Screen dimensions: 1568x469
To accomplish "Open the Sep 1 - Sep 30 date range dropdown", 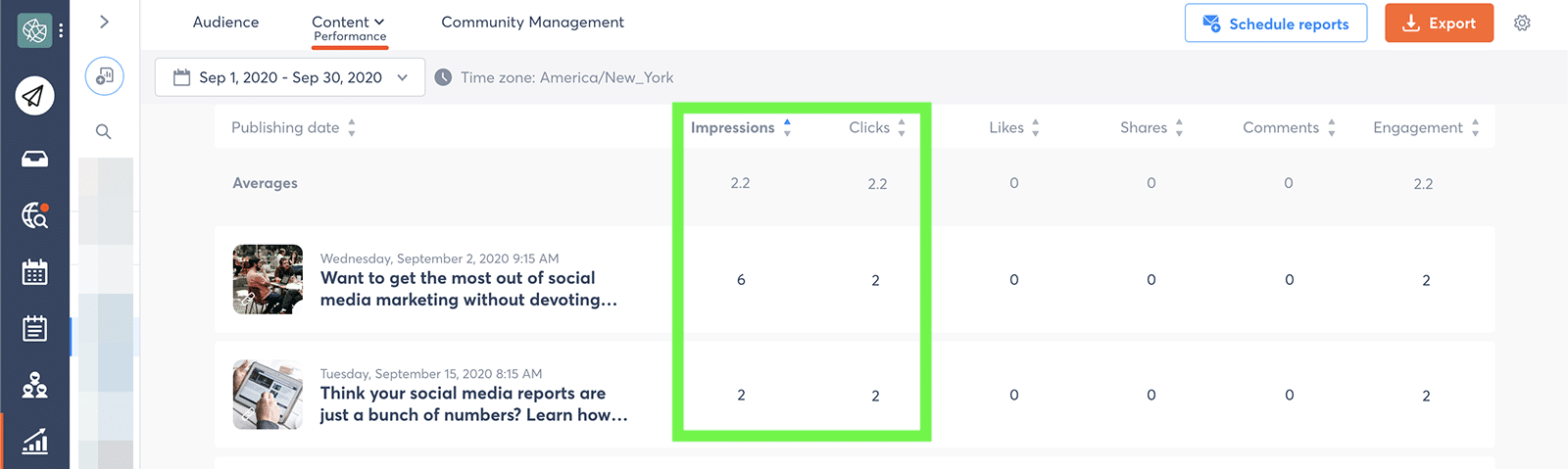I will tap(290, 77).
